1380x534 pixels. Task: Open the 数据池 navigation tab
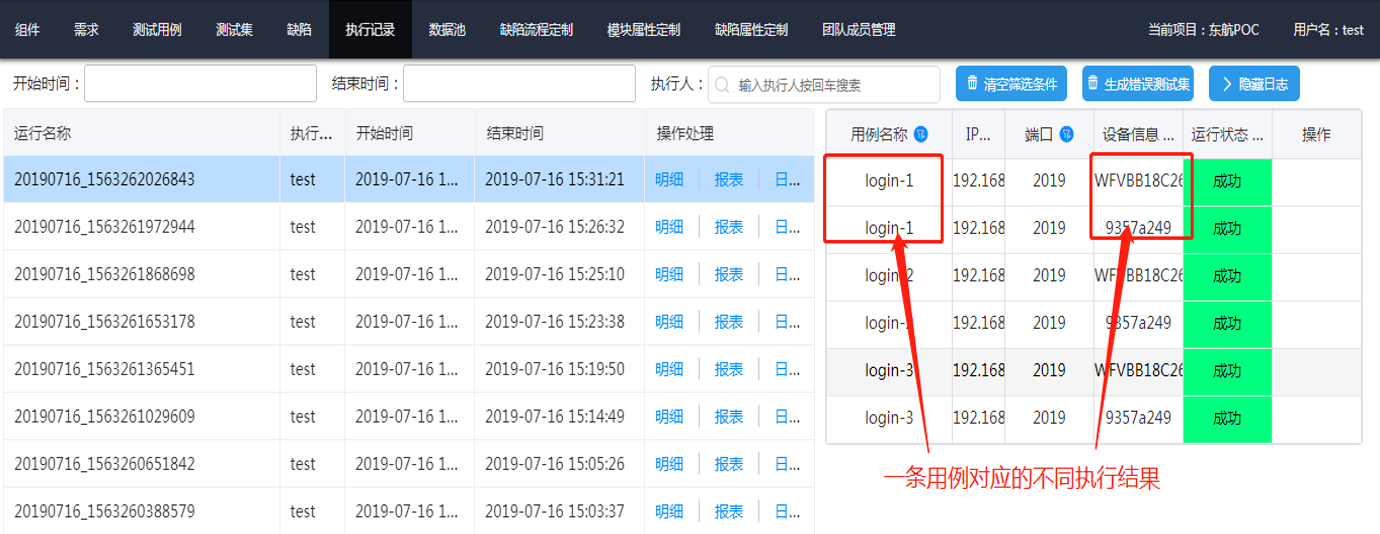click(447, 29)
